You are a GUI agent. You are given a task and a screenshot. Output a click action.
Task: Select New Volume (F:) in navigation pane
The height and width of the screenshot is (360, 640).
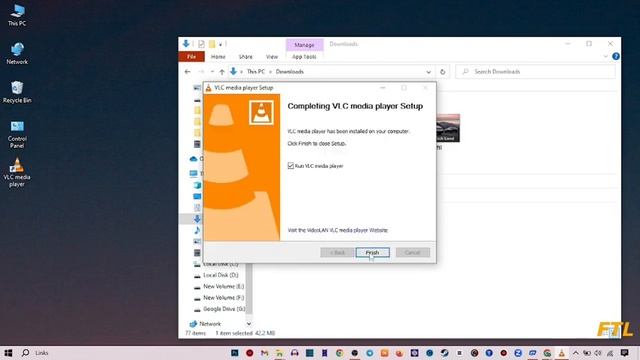click(x=224, y=298)
